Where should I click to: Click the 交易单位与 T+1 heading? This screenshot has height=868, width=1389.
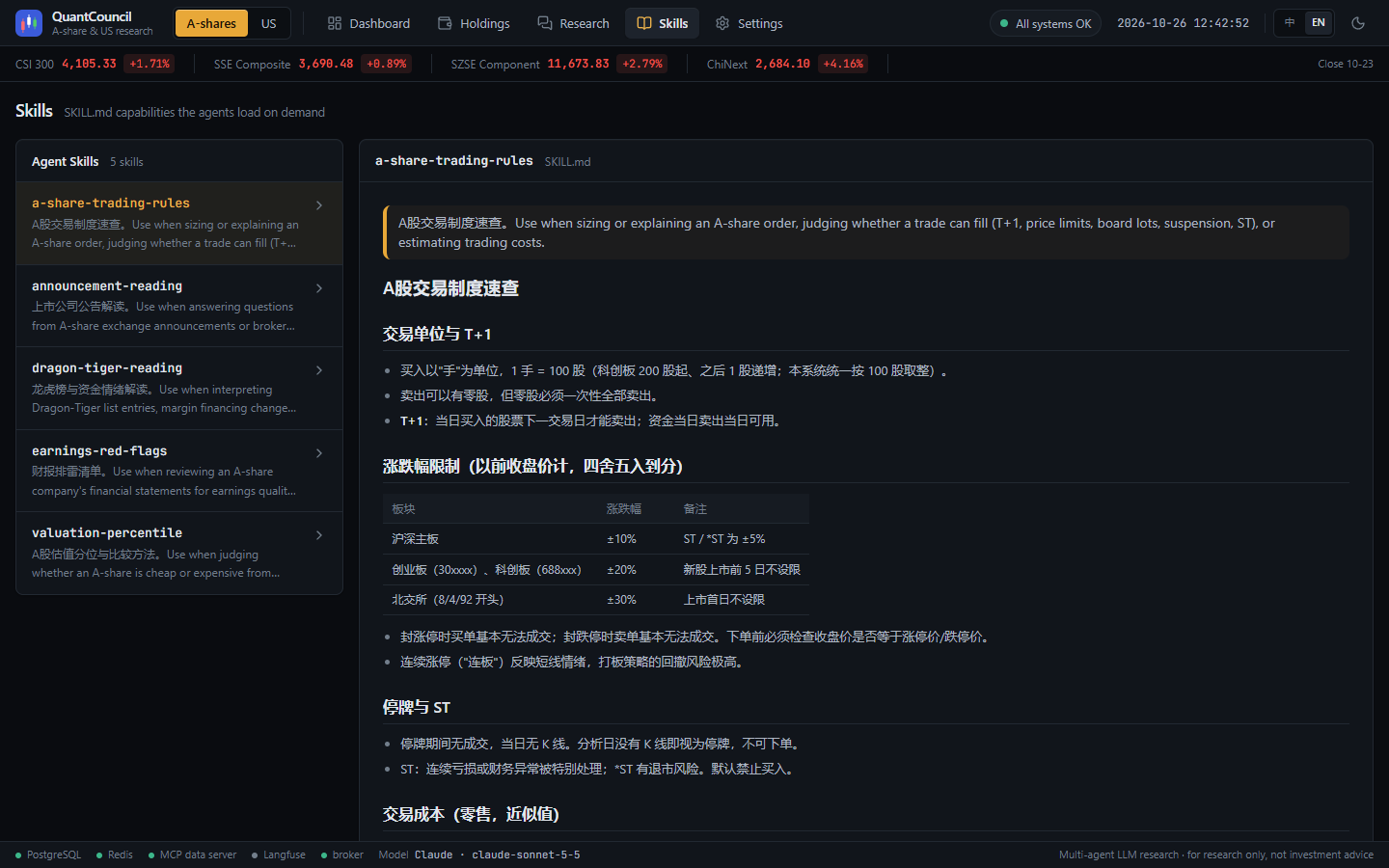point(437,334)
